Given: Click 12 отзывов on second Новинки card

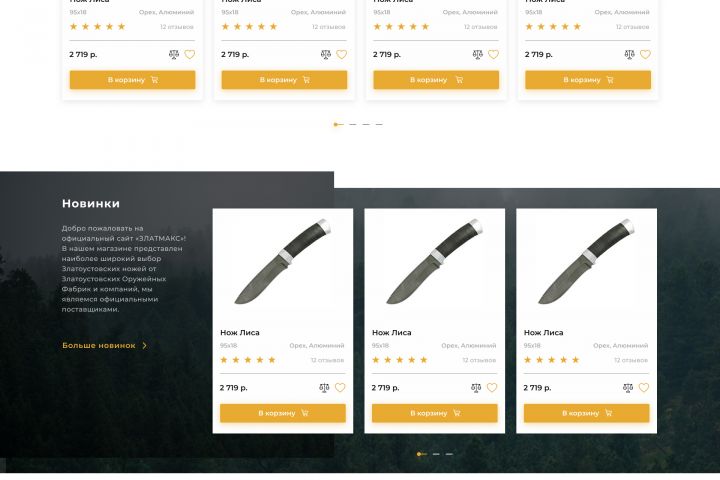Looking at the screenshot, I should [x=479, y=360].
